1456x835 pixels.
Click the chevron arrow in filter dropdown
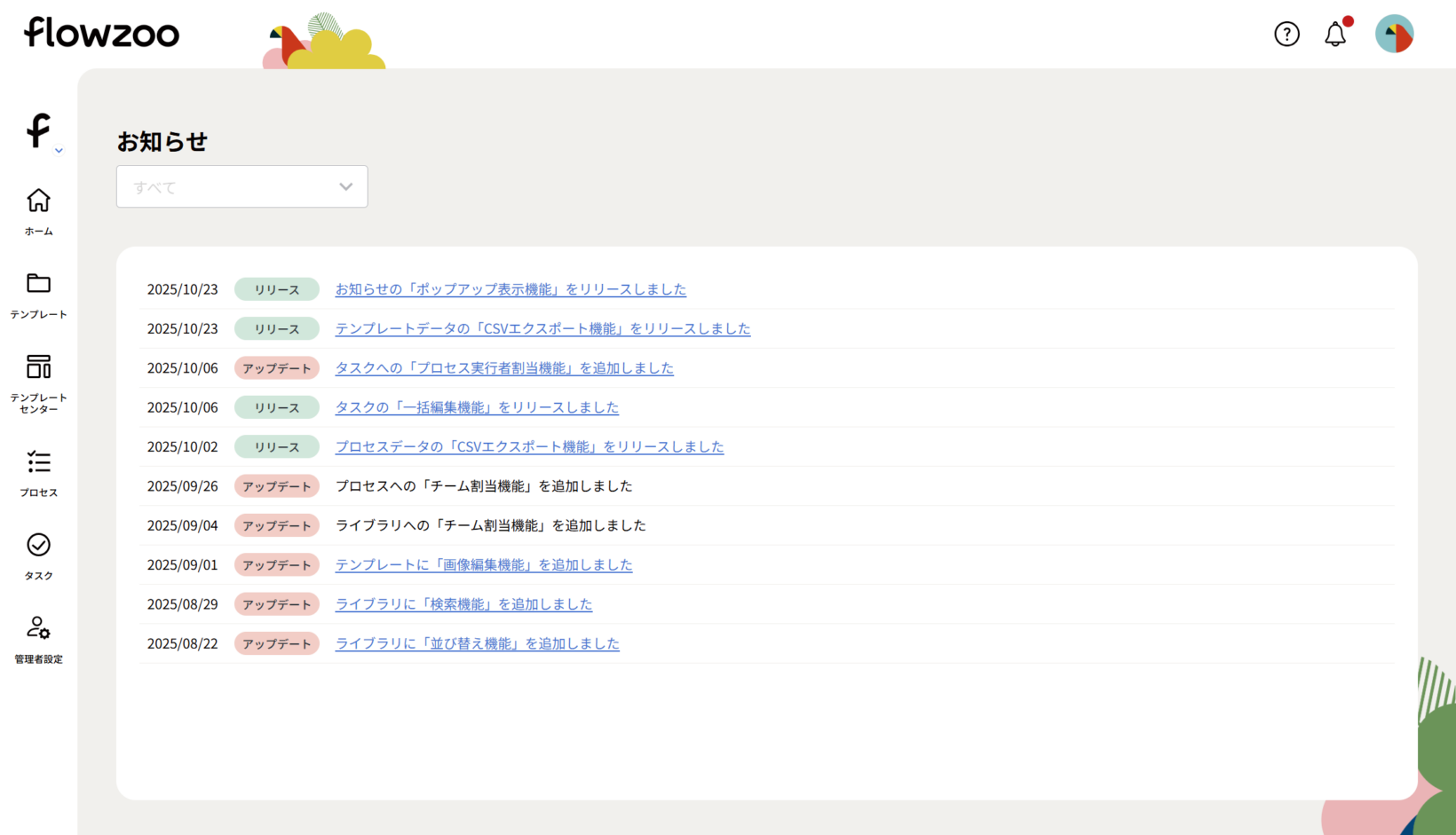(345, 186)
